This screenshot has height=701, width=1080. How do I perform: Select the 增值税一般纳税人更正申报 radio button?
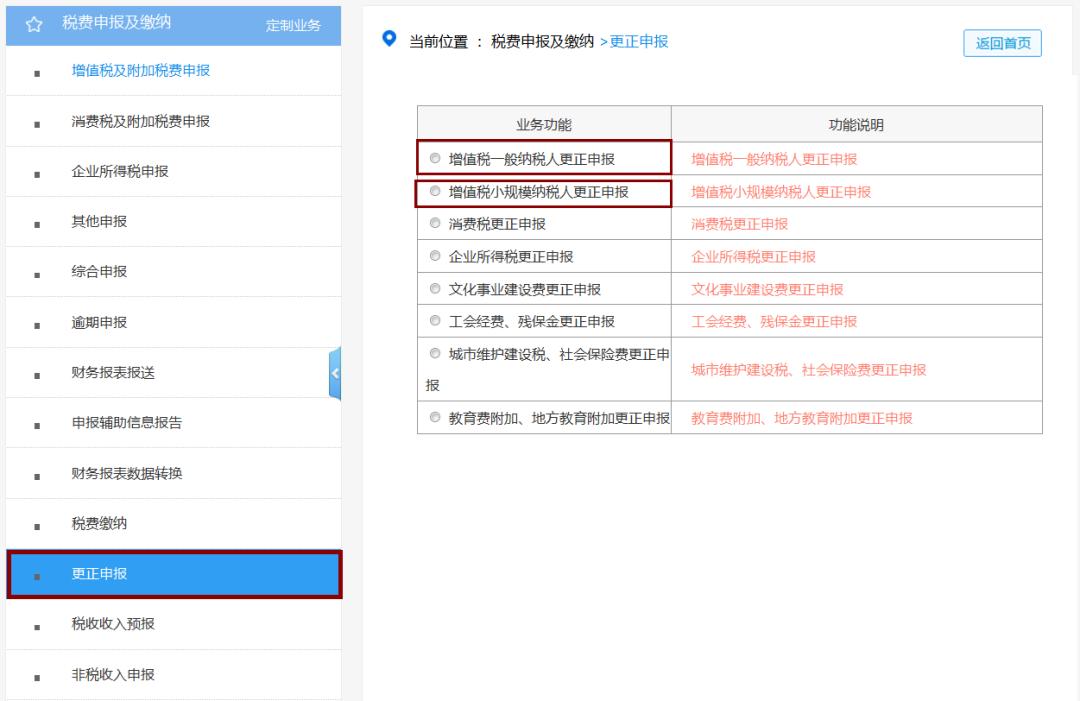434,157
